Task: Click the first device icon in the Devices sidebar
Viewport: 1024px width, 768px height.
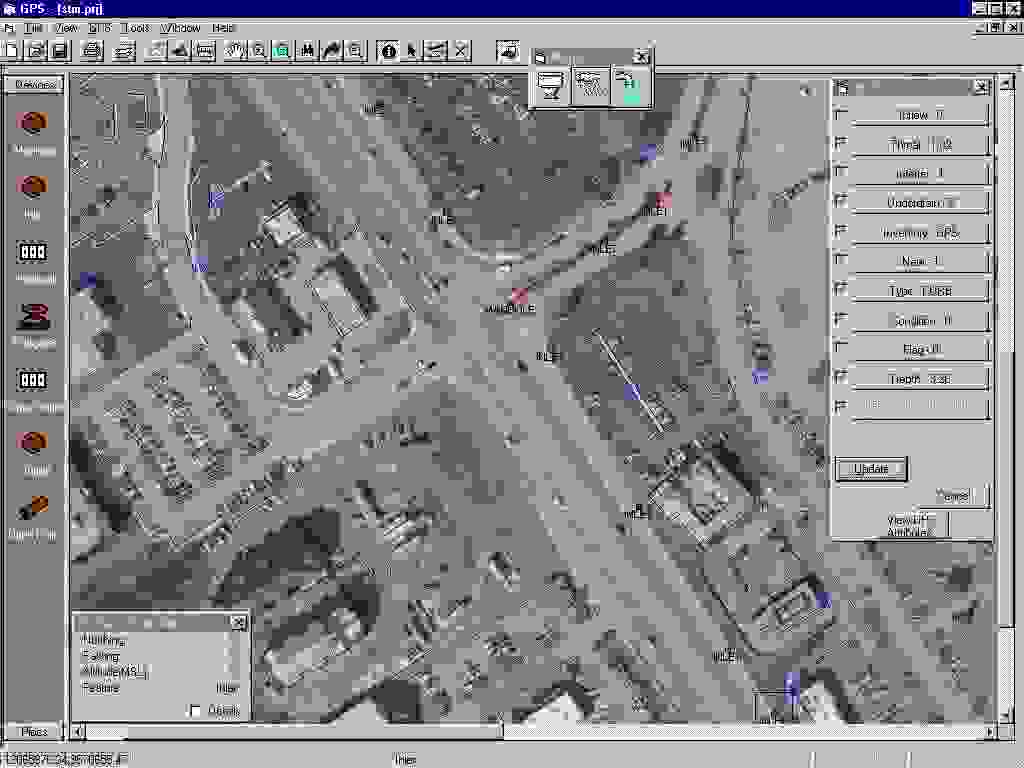Action: [x=34, y=122]
